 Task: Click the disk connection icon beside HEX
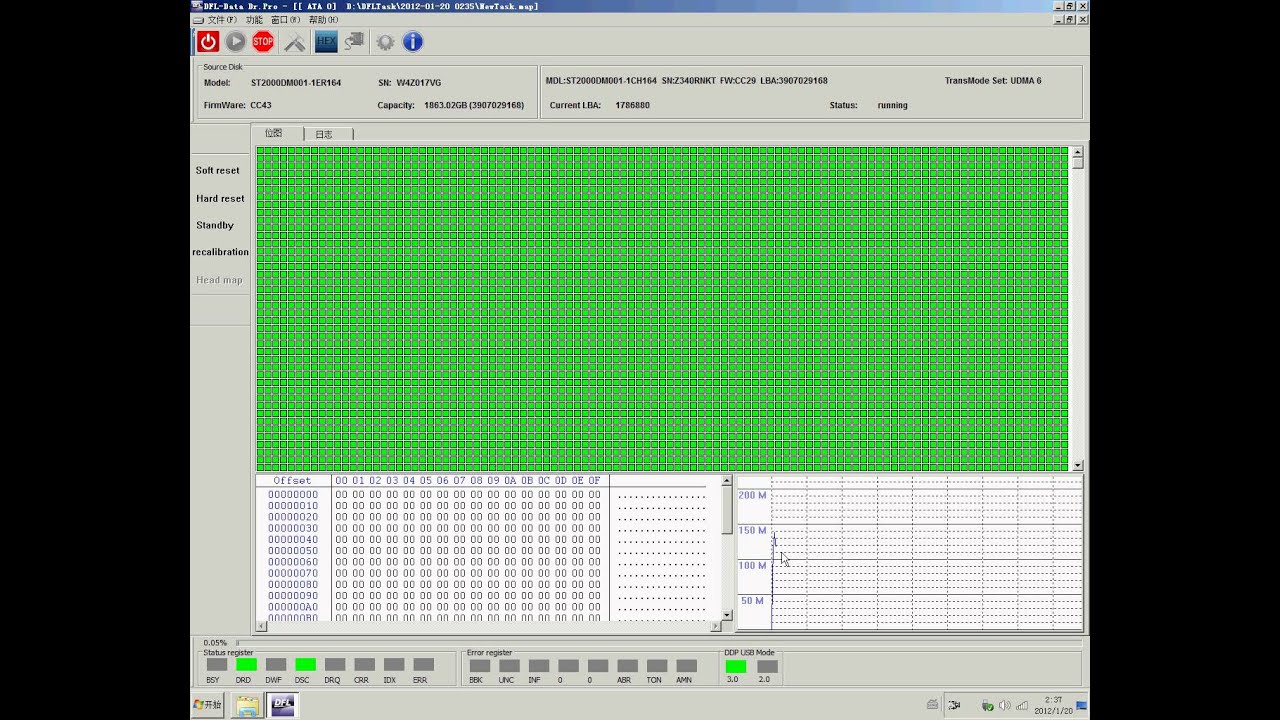tap(354, 41)
